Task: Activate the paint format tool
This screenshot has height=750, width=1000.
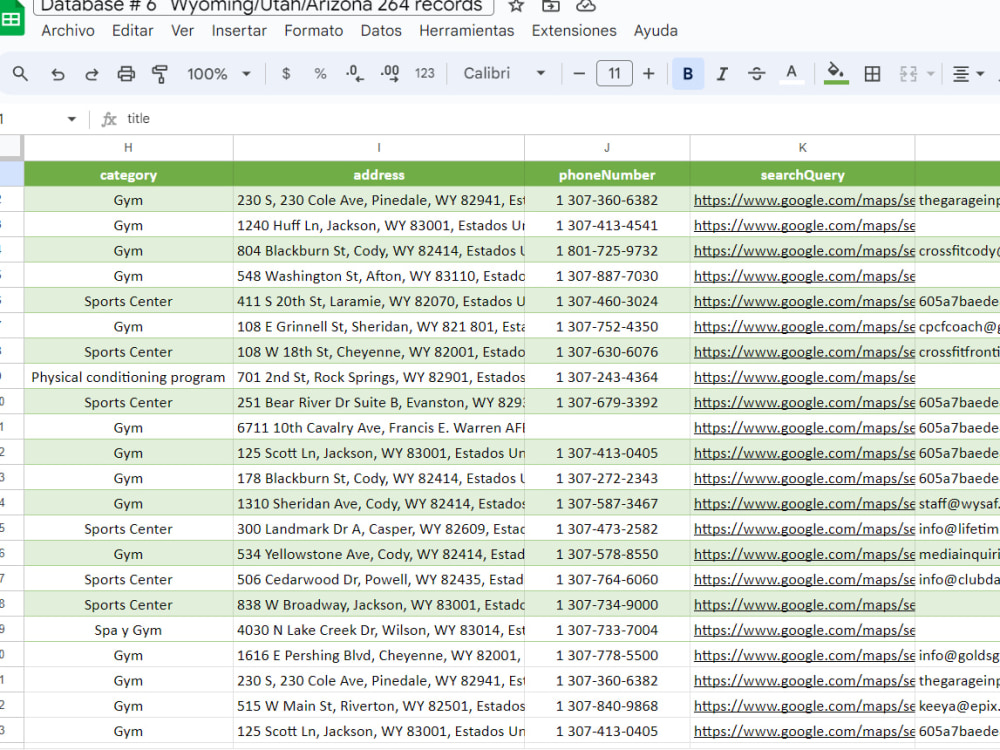Action: click(x=159, y=74)
